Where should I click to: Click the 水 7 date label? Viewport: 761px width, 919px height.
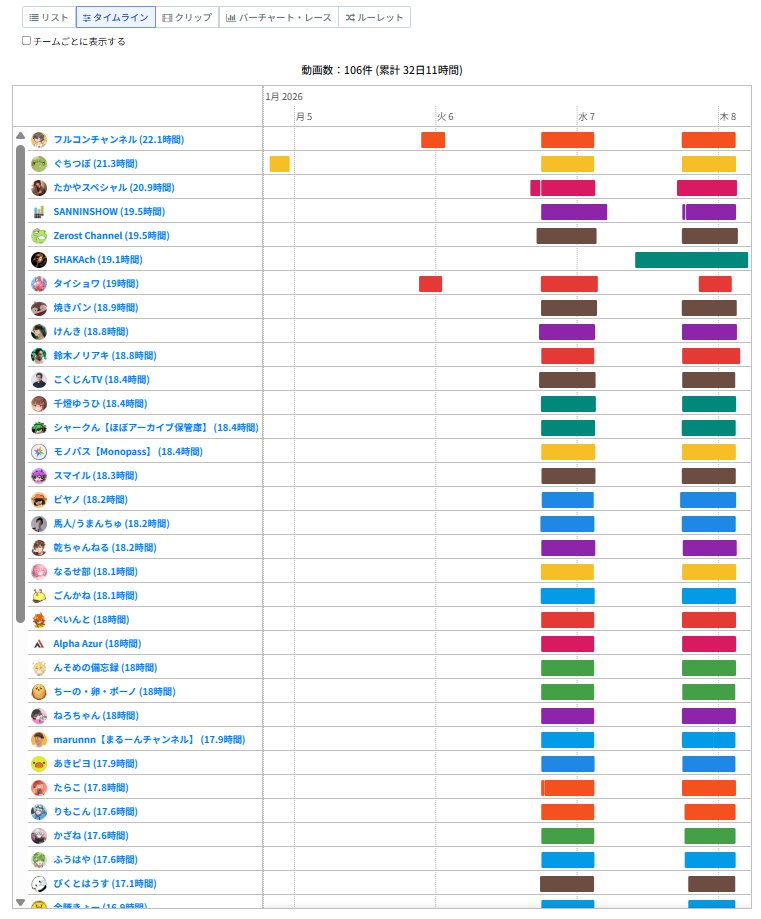[x=586, y=117]
